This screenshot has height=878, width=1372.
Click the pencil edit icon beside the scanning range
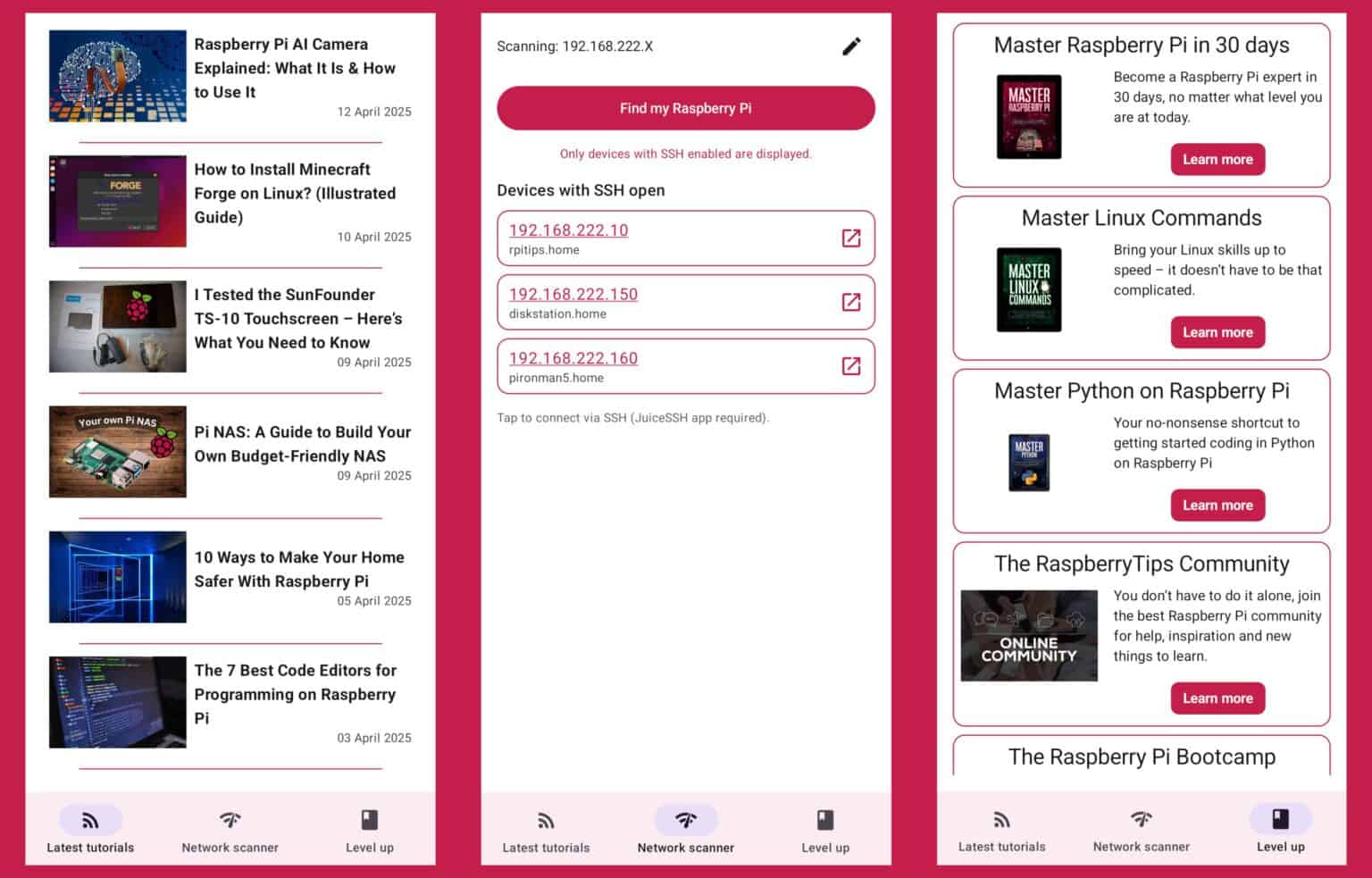(x=851, y=46)
